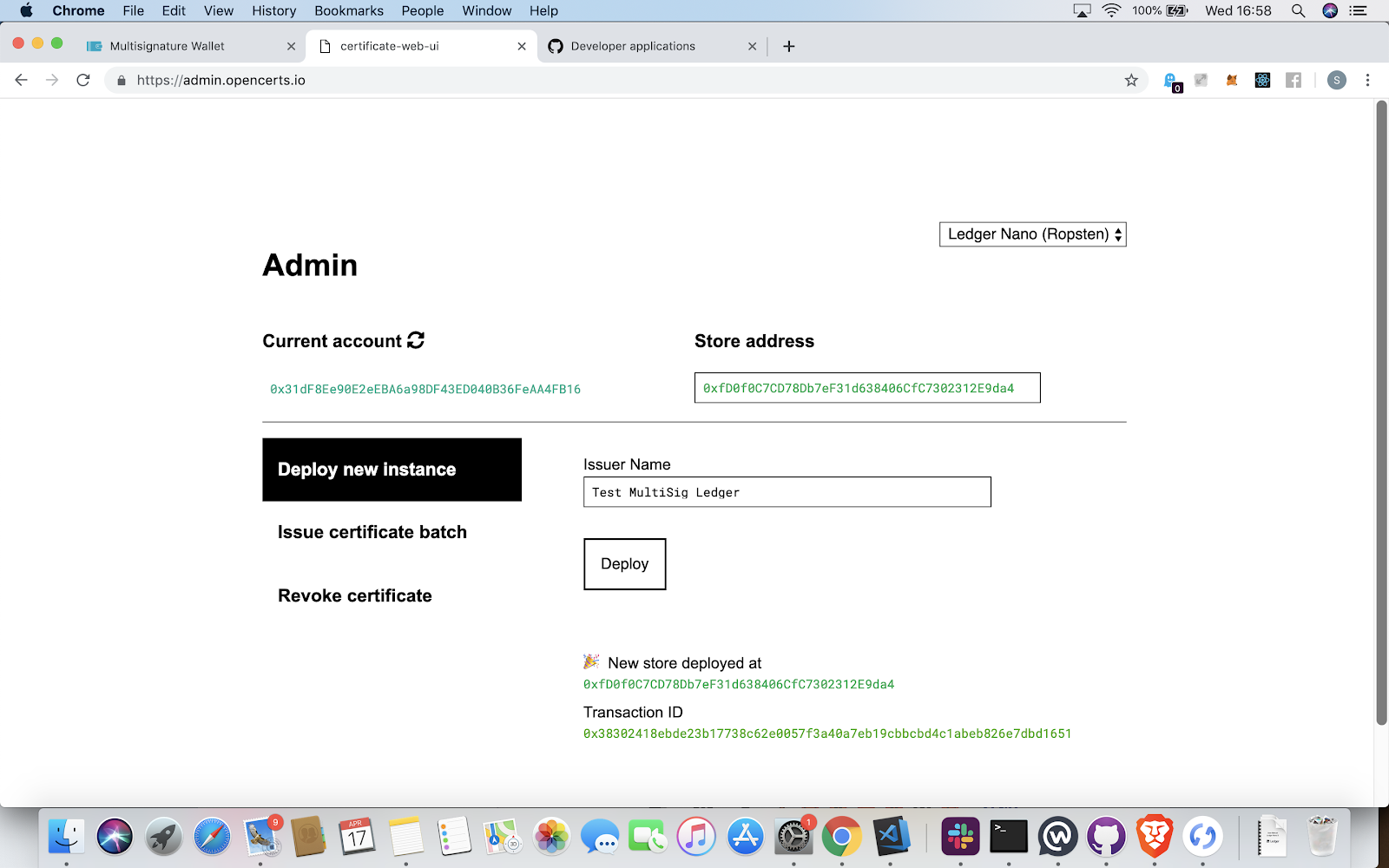The width and height of the screenshot is (1389, 868).
Task: Switch to the Multisignature Wallet tab
Action: (x=167, y=46)
